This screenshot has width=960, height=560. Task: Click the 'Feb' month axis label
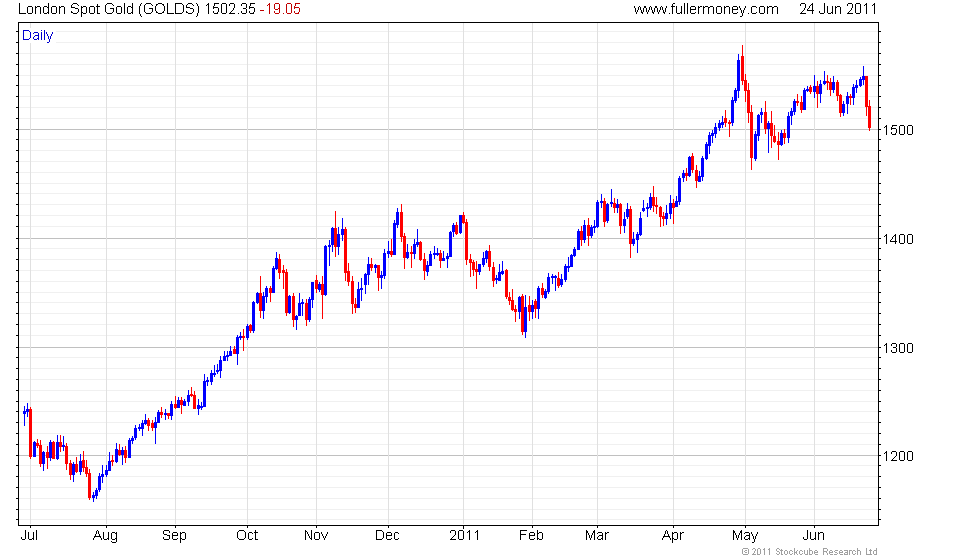click(x=531, y=536)
